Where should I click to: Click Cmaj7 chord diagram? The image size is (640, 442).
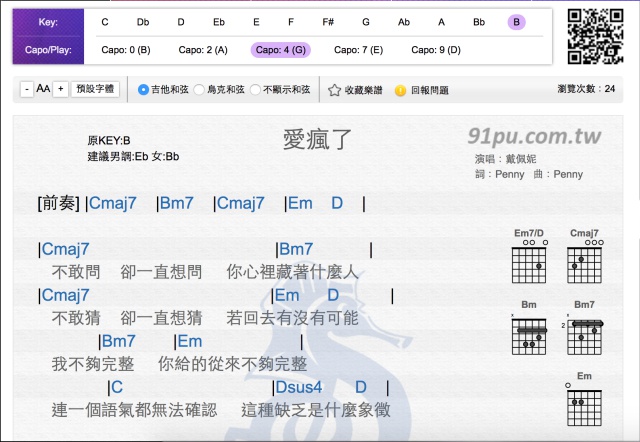tap(584, 256)
